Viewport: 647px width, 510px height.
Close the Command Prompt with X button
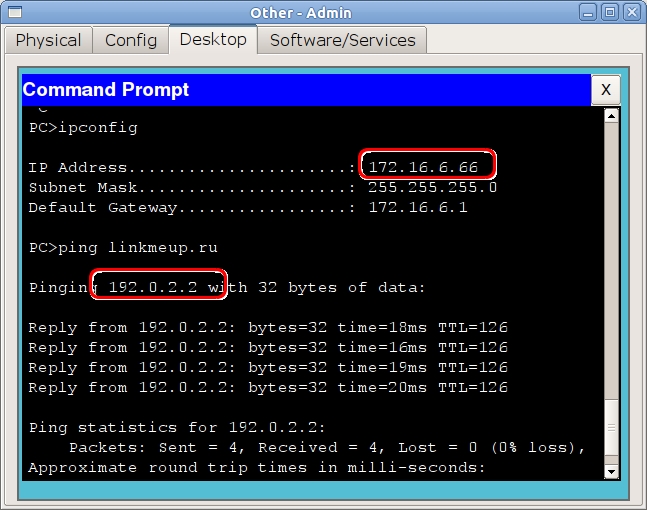[x=605, y=90]
